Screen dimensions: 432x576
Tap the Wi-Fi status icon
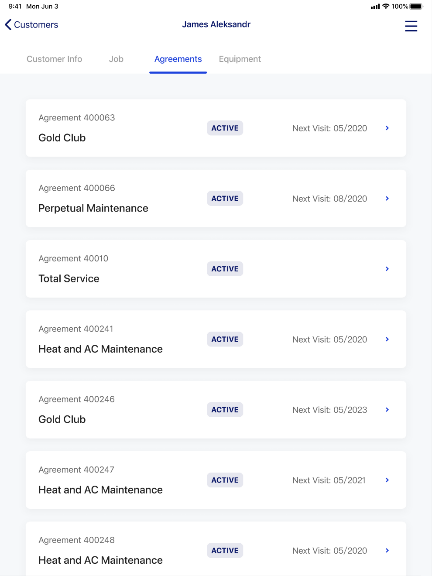[386, 6]
